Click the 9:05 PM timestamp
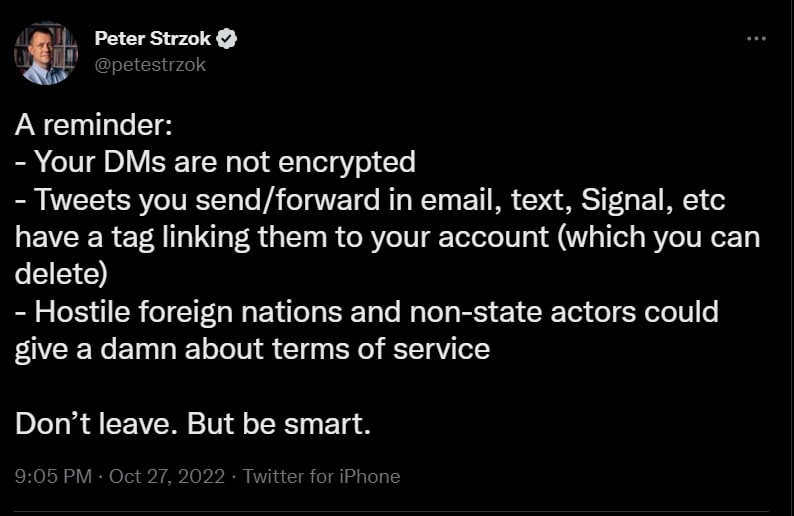The height and width of the screenshot is (516, 794). pos(52,476)
